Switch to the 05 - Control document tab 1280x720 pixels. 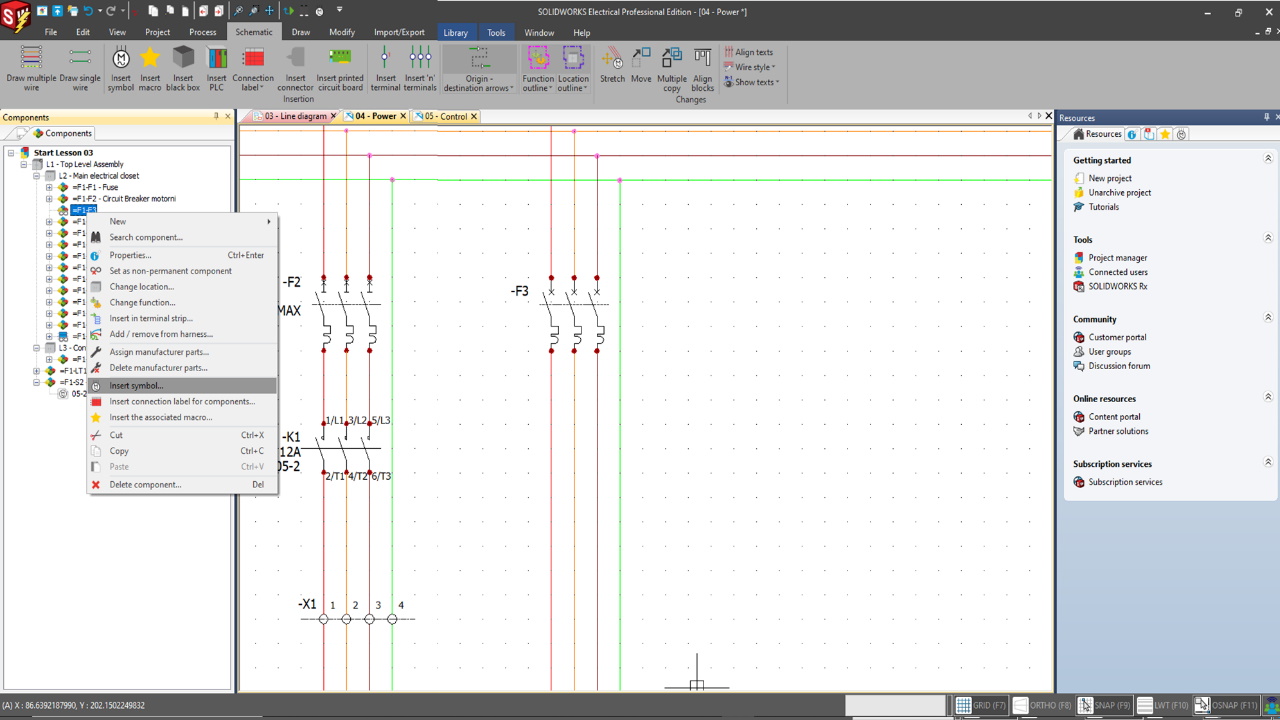(x=445, y=116)
